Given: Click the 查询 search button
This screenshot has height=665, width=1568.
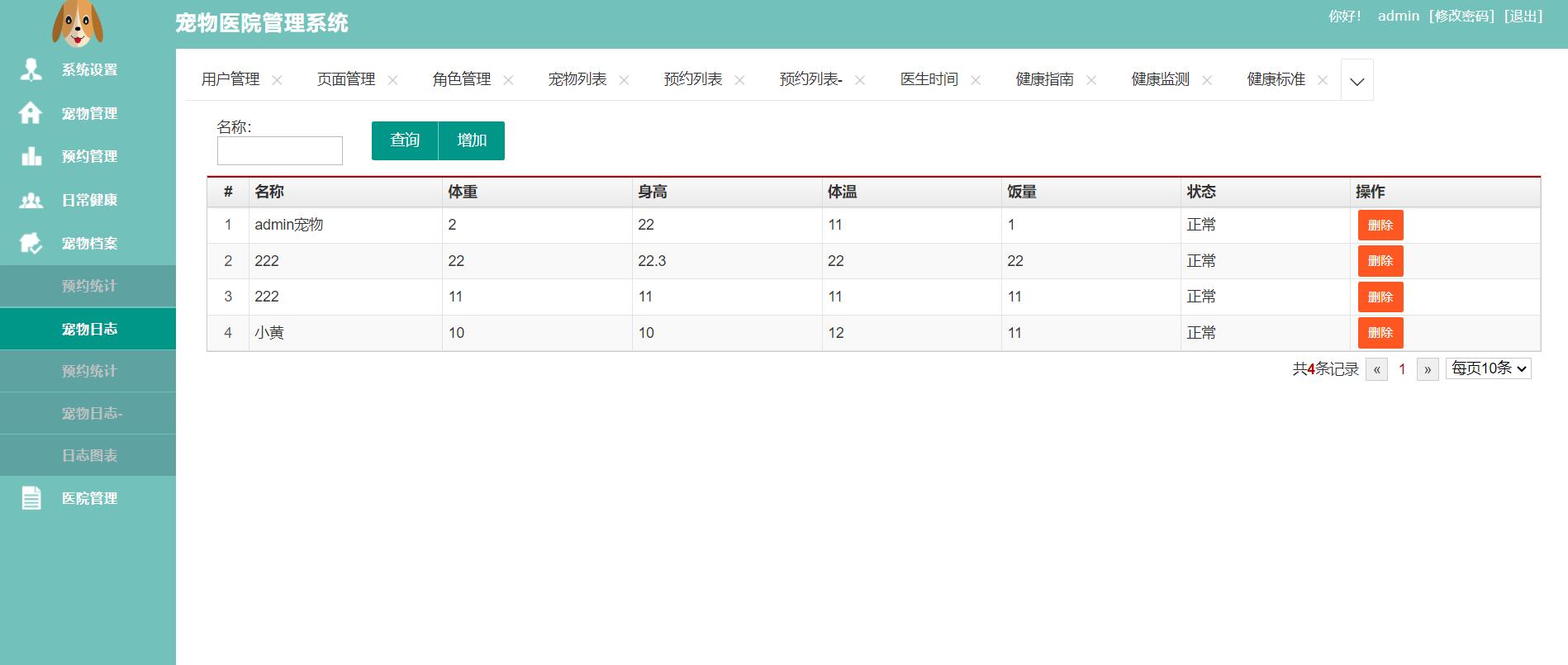Looking at the screenshot, I should coord(405,140).
